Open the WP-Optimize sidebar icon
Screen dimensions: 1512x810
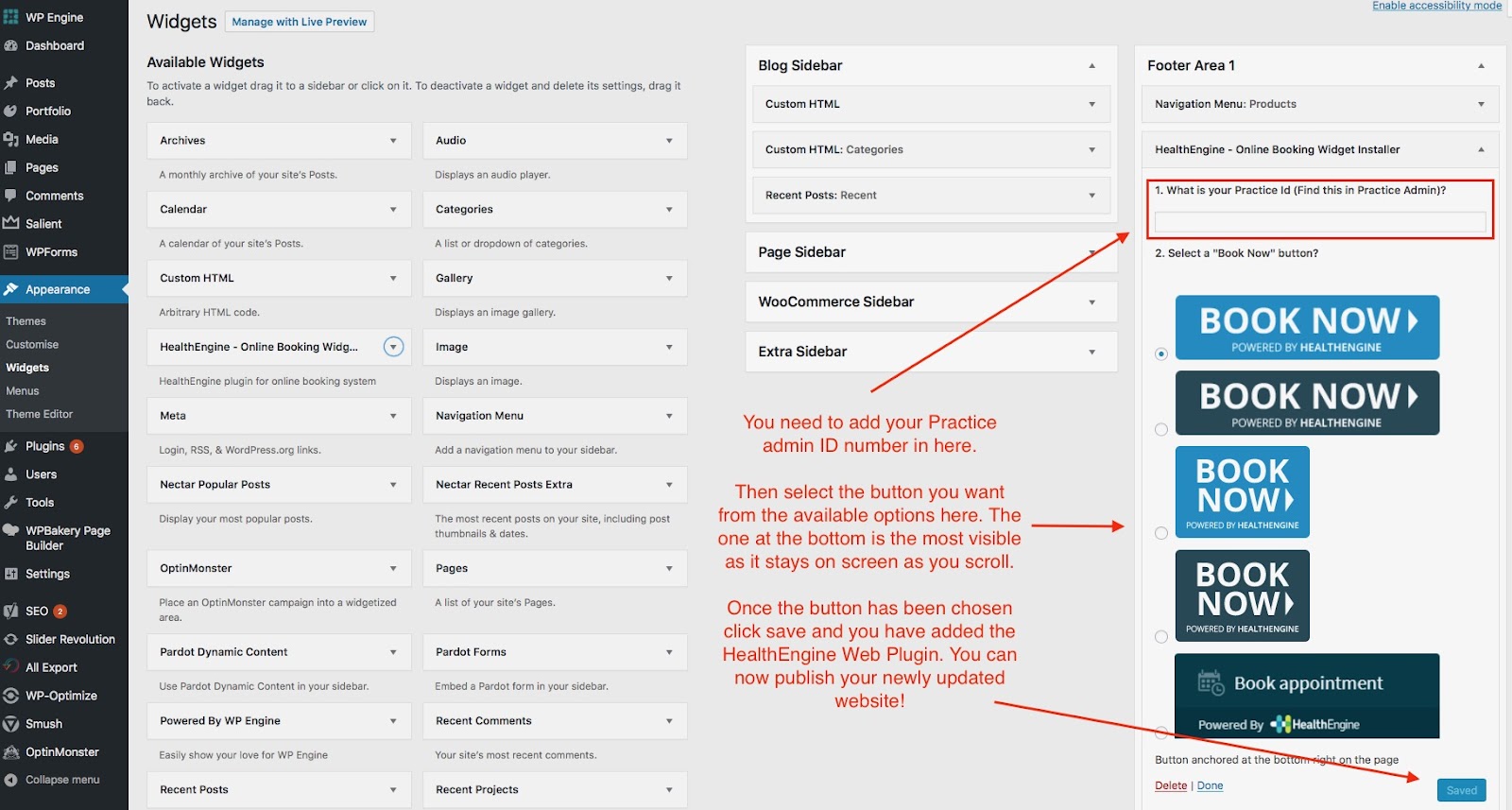(11, 696)
